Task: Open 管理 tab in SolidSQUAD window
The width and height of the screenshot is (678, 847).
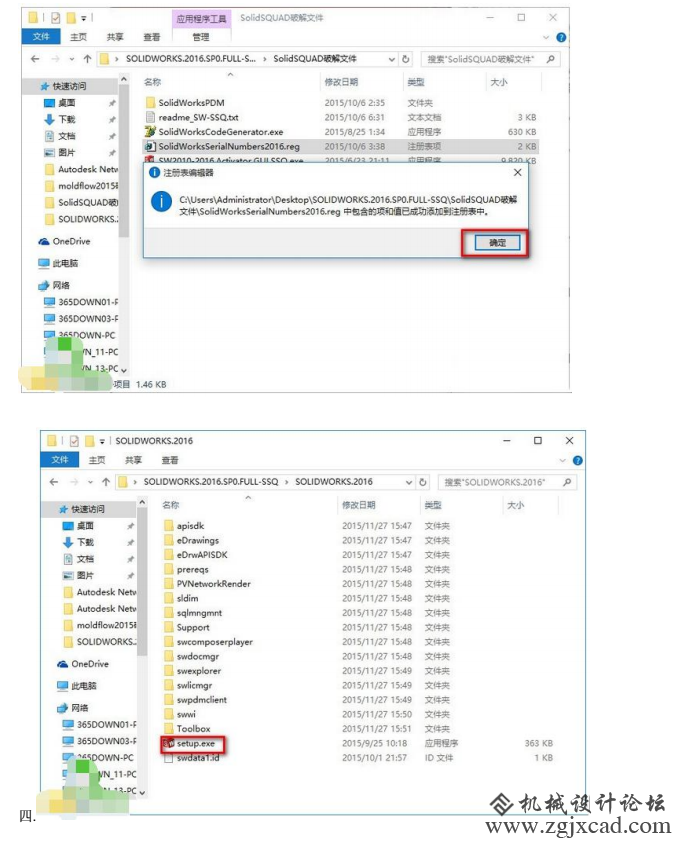Action: [x=201, y=37]
